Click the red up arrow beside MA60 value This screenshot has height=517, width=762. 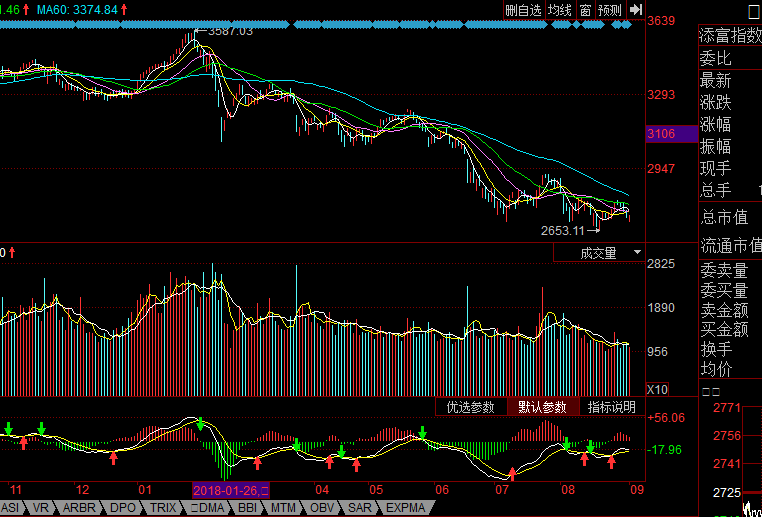(125, 9)
